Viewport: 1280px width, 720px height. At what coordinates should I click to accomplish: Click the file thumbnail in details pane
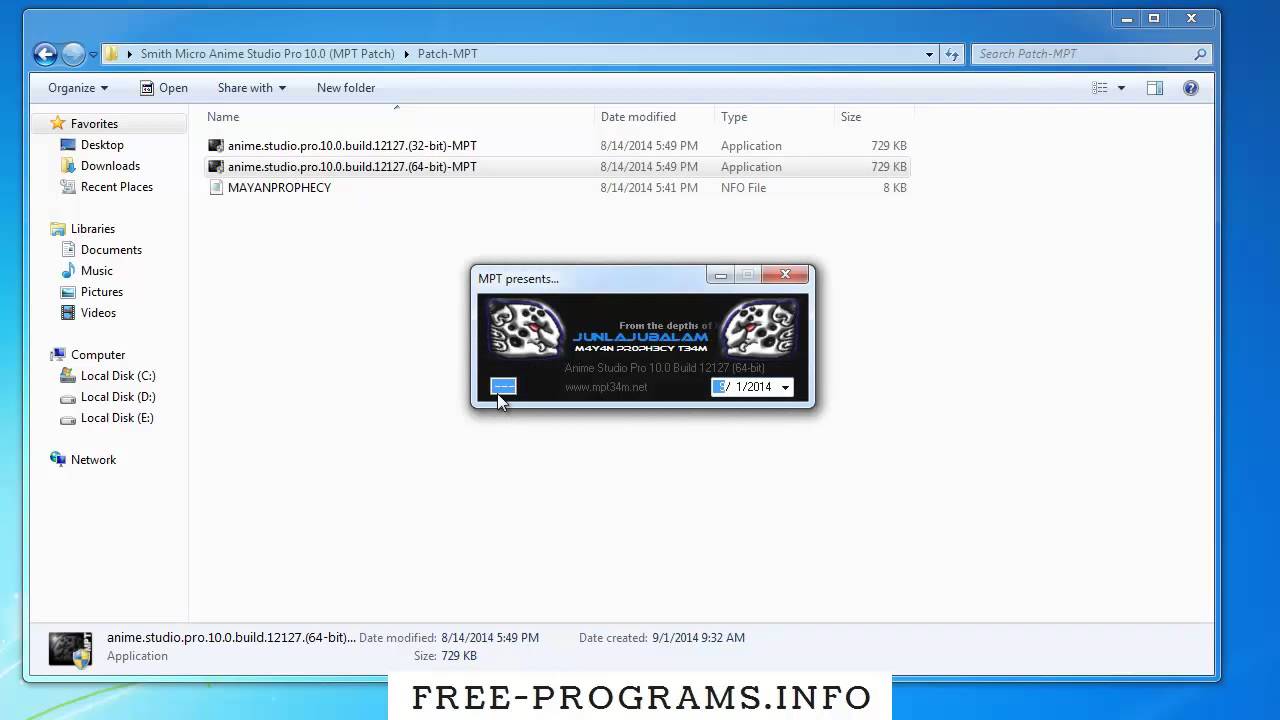(x=70, y=648)
